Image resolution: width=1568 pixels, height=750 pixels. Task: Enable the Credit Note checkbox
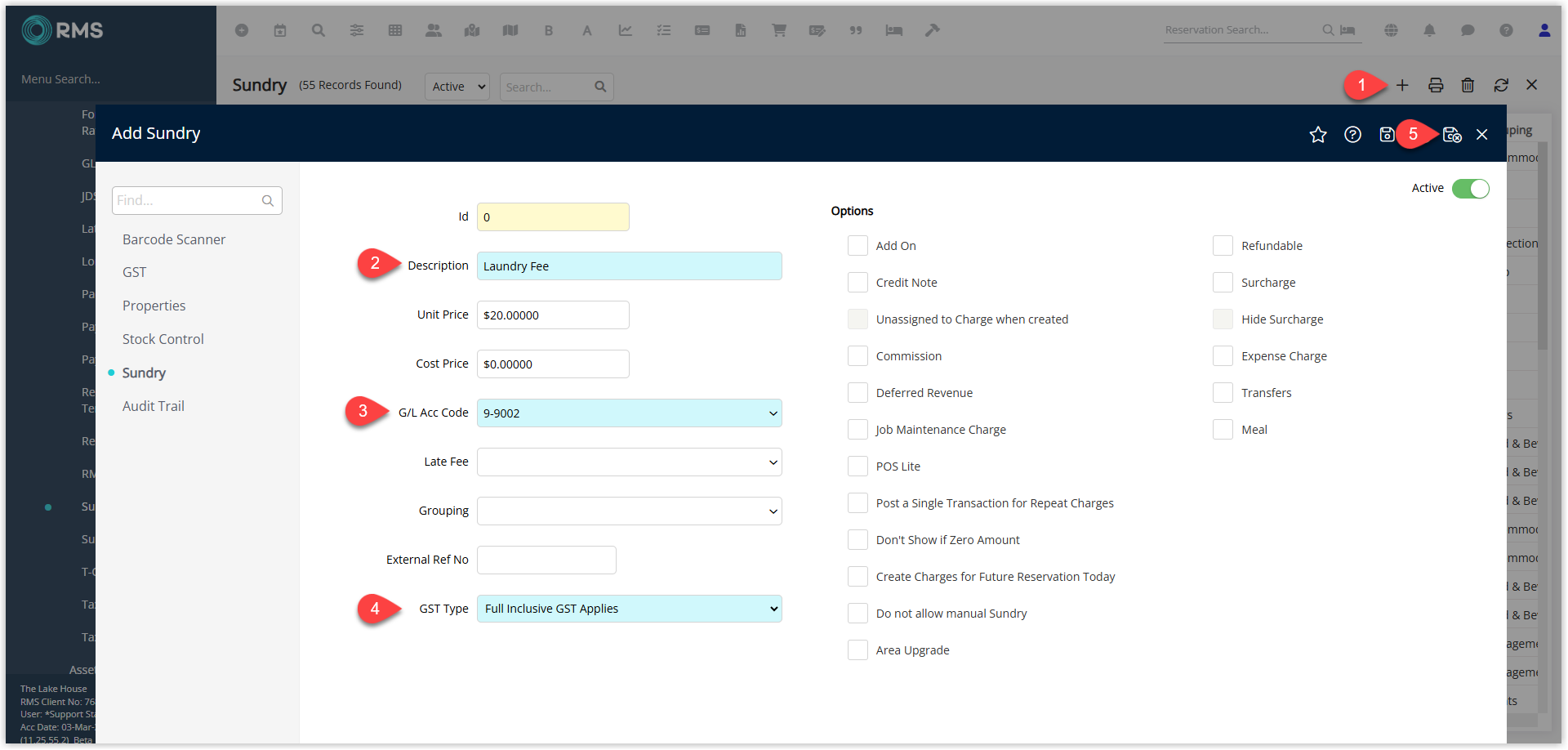[857, 283]
